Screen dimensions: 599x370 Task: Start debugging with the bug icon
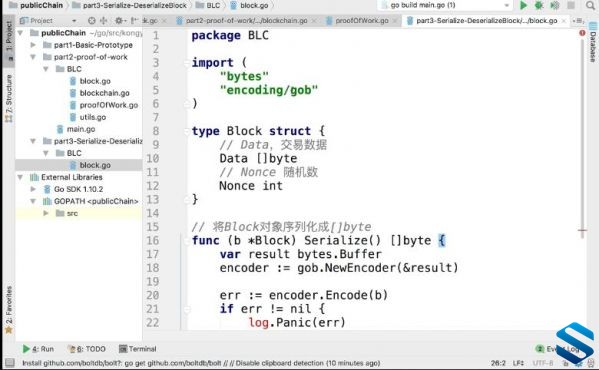pyautogui.click(x=539, y=5)
